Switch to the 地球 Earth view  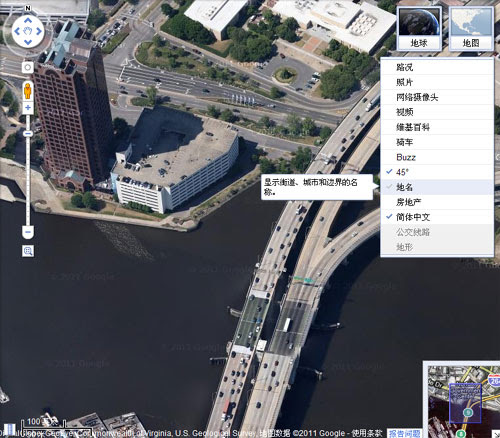point(419,29)
